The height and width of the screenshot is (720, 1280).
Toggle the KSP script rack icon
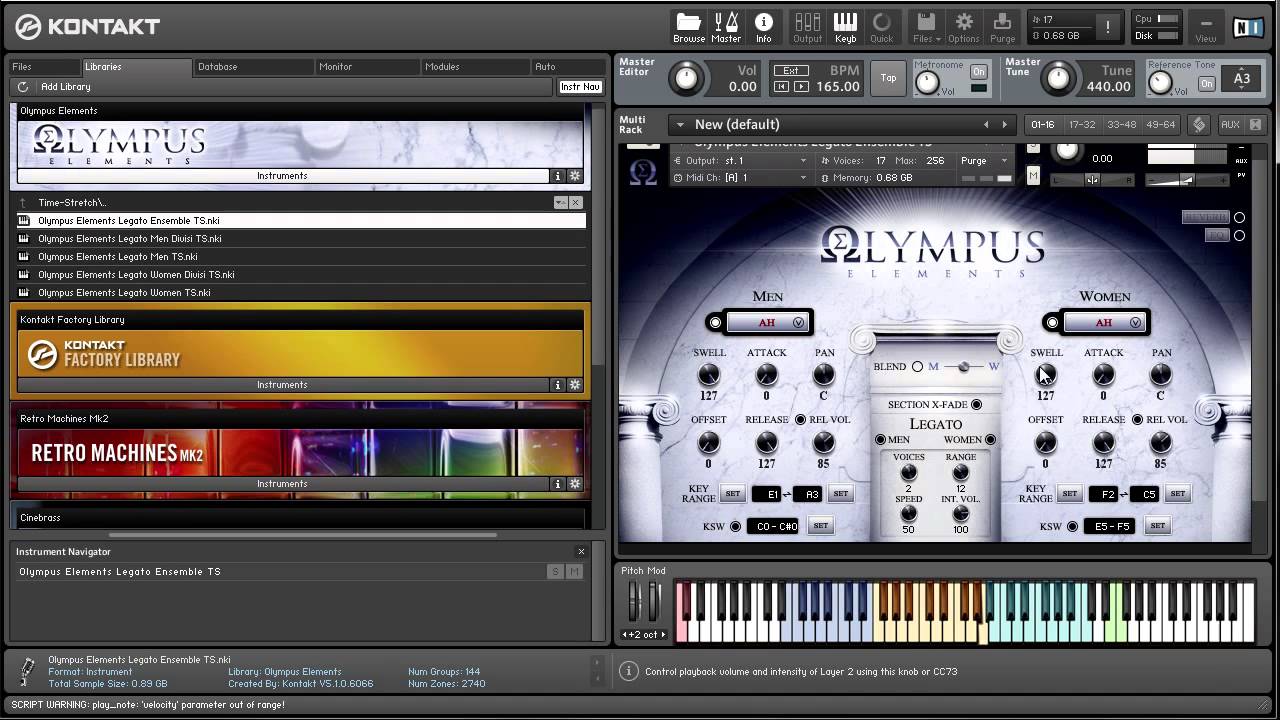pyautogui.click(x=1199, y=124)
